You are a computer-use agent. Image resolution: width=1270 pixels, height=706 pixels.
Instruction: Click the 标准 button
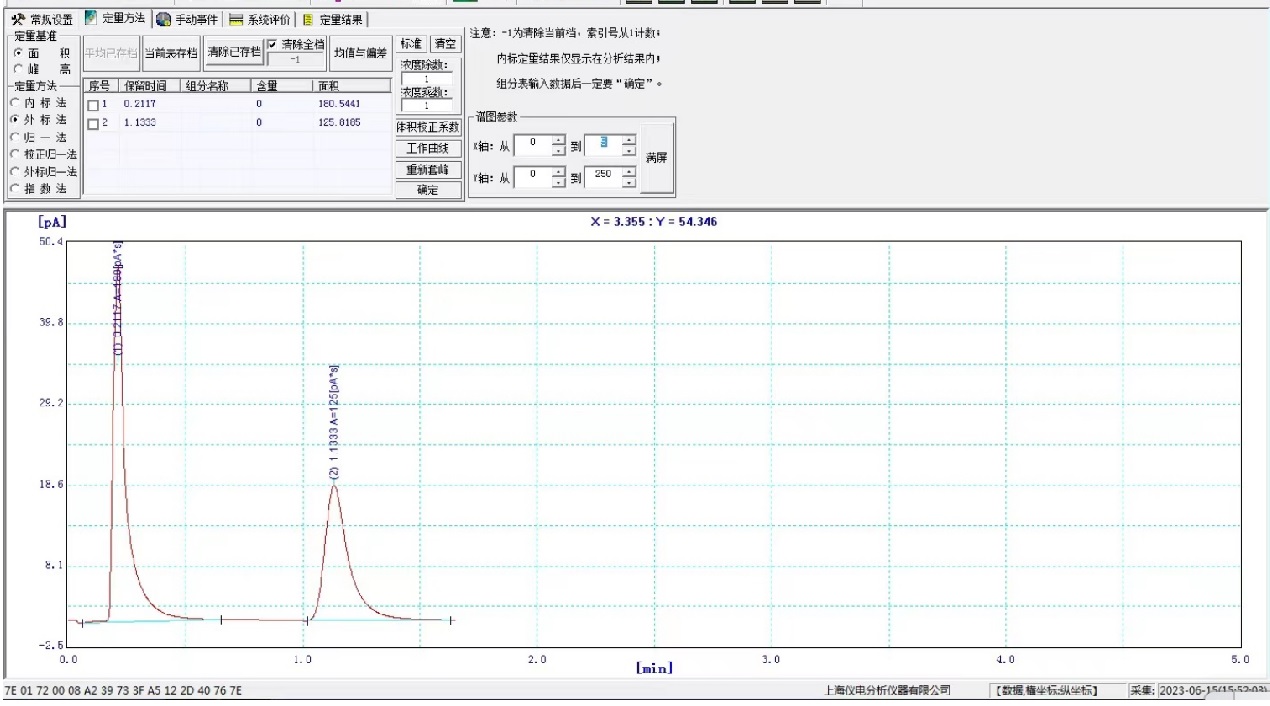click(411, 45)
